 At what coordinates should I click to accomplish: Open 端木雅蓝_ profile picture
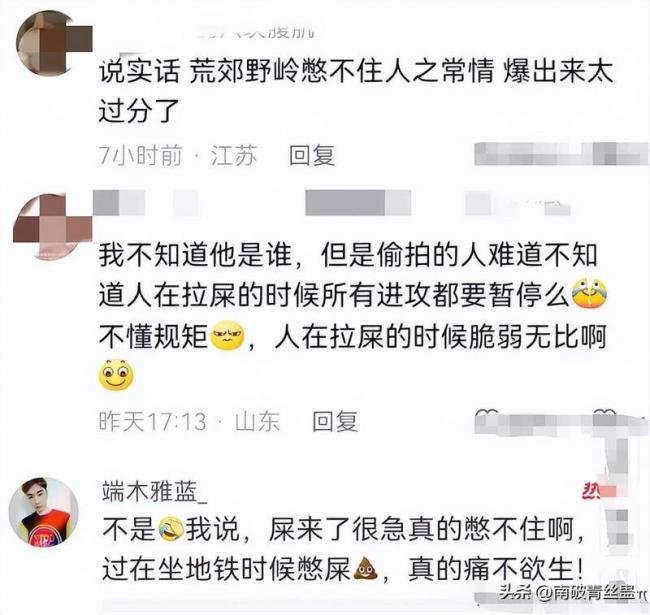click(44, 512)
